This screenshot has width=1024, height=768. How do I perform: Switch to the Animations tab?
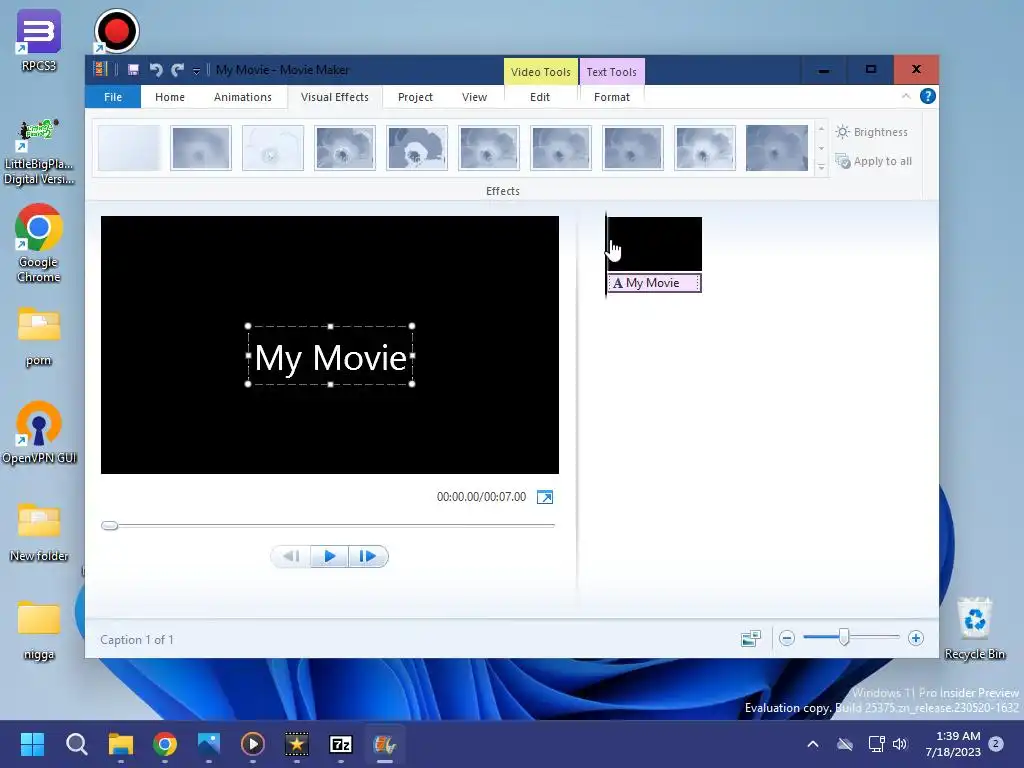pos(242,97)
